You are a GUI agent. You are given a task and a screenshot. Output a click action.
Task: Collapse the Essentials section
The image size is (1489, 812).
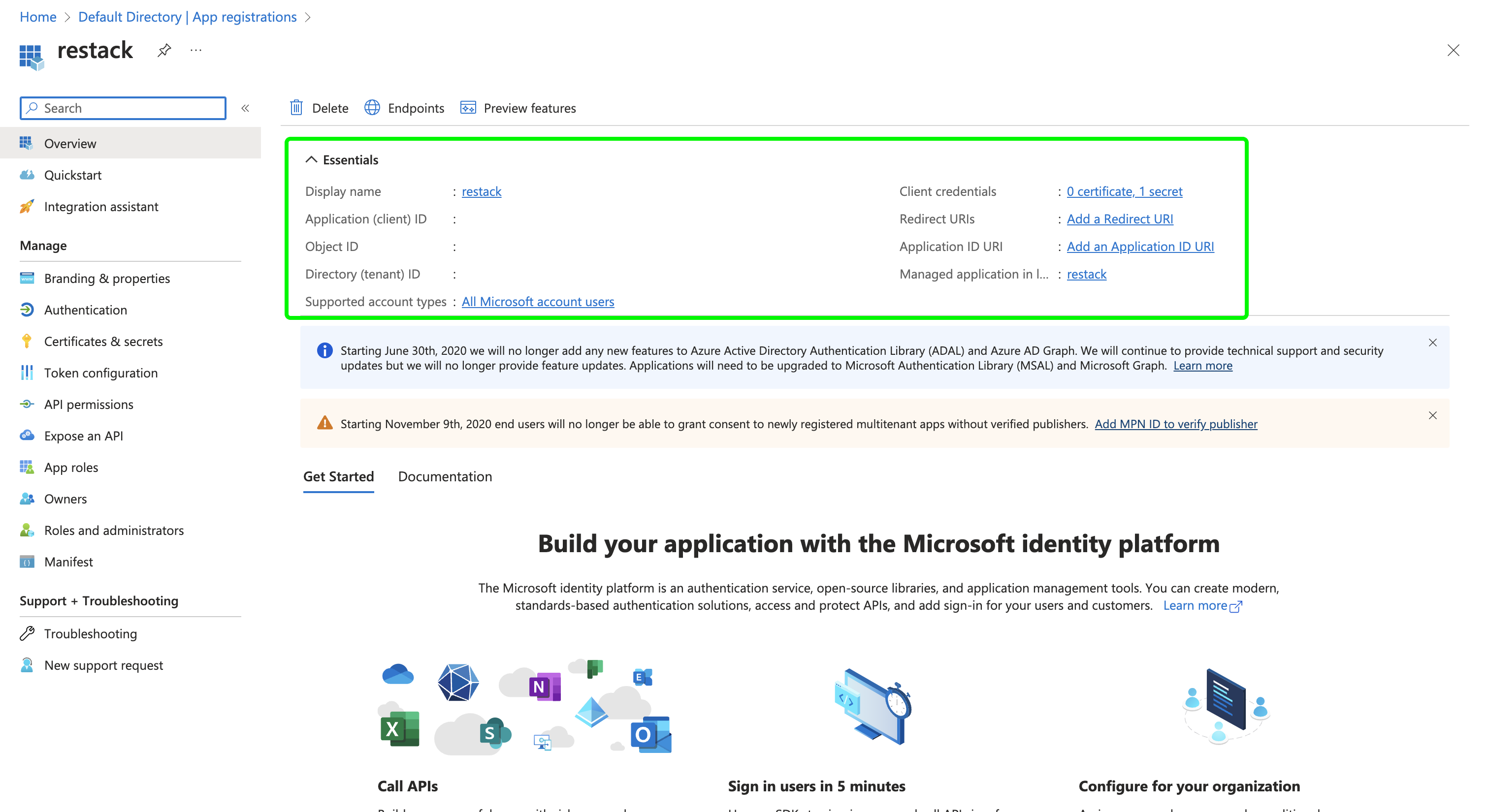point(312,160)
